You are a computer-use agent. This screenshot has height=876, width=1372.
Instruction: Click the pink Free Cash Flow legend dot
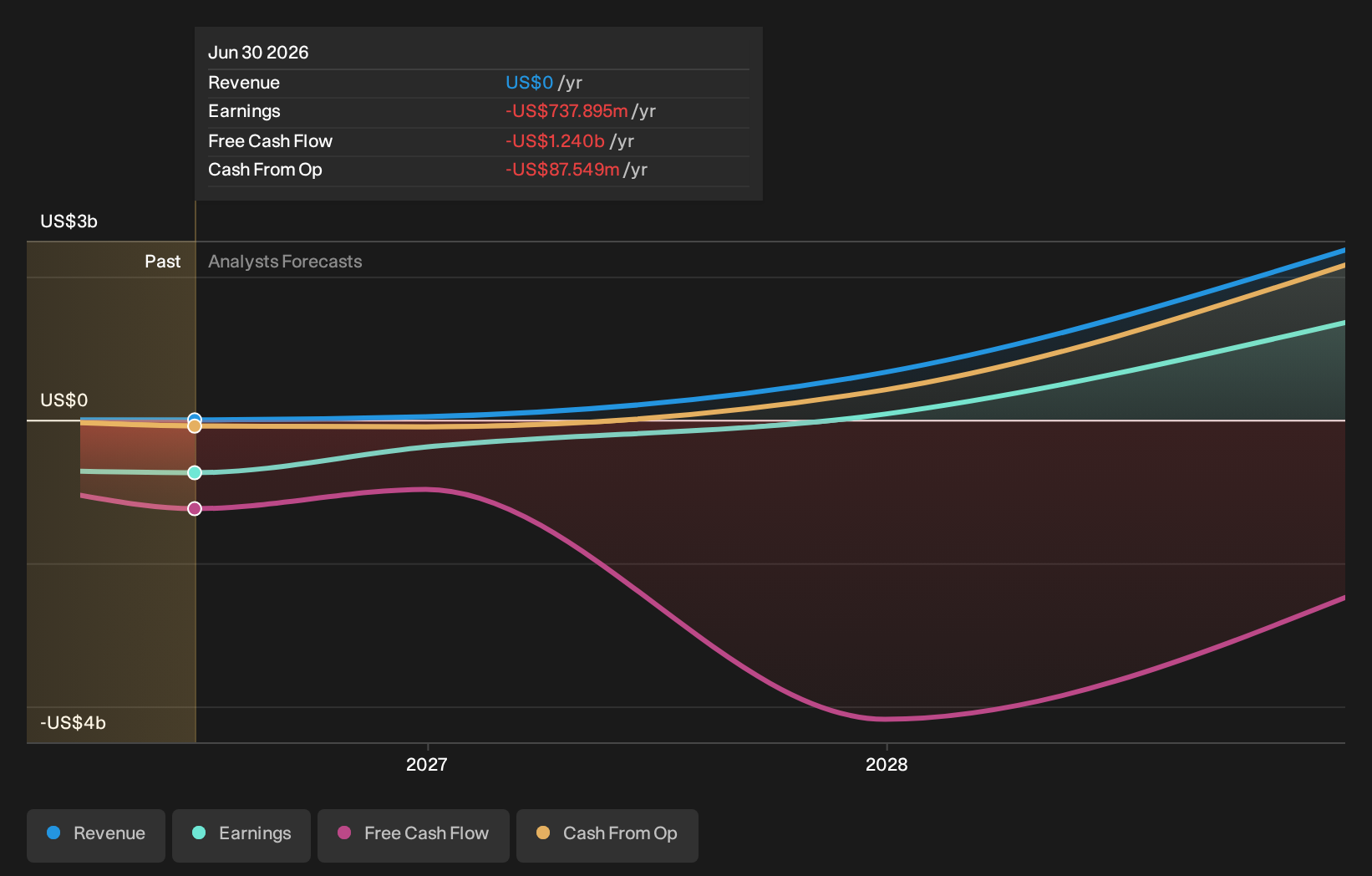[x=344, y=833]
